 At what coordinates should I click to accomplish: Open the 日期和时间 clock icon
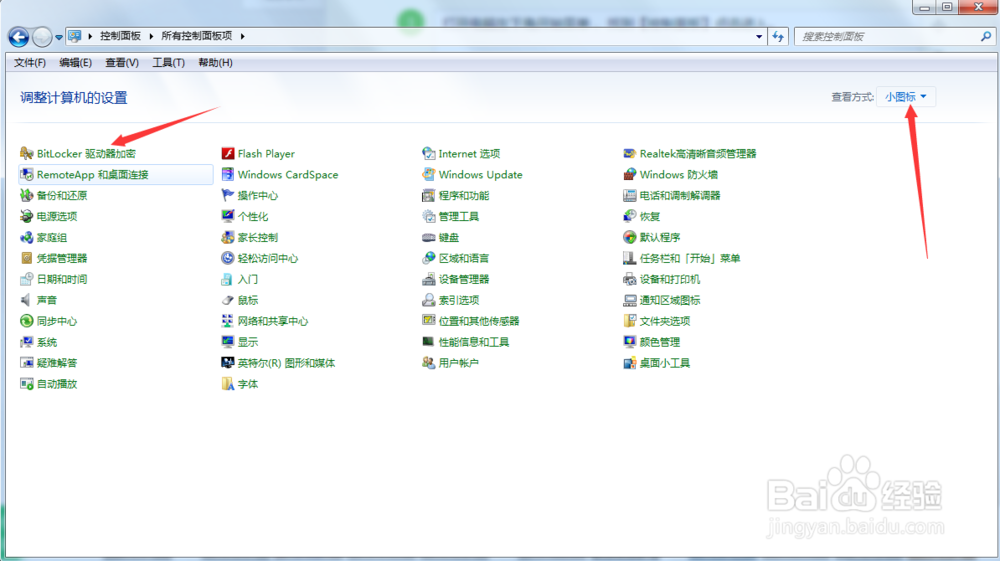click(26, 279)
